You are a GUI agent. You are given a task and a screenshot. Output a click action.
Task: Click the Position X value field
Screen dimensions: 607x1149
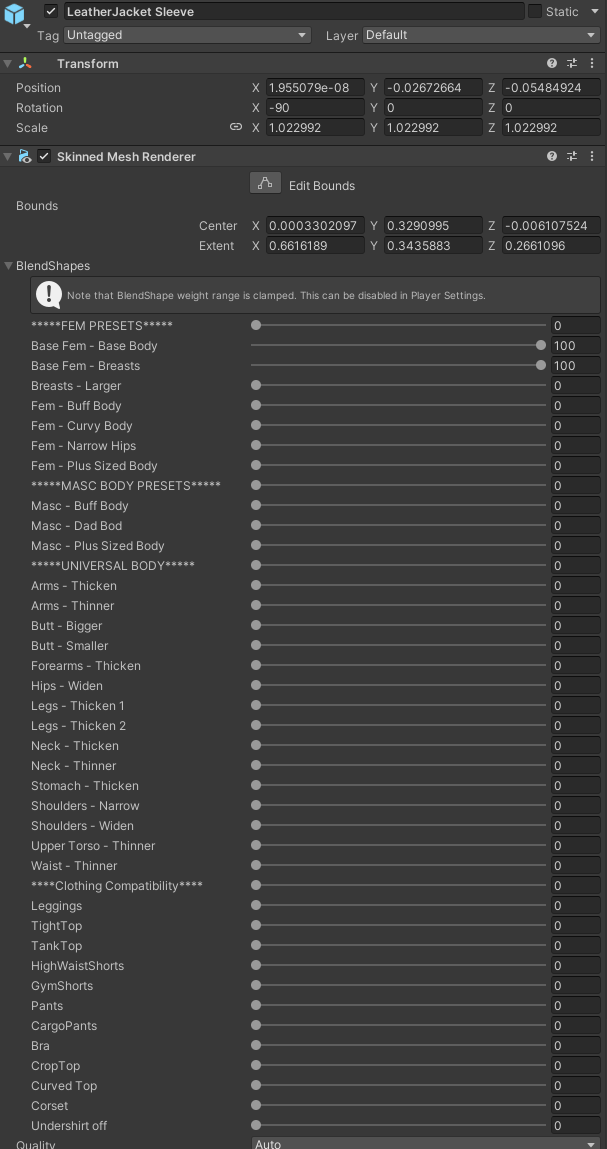[x=315, y=88]
